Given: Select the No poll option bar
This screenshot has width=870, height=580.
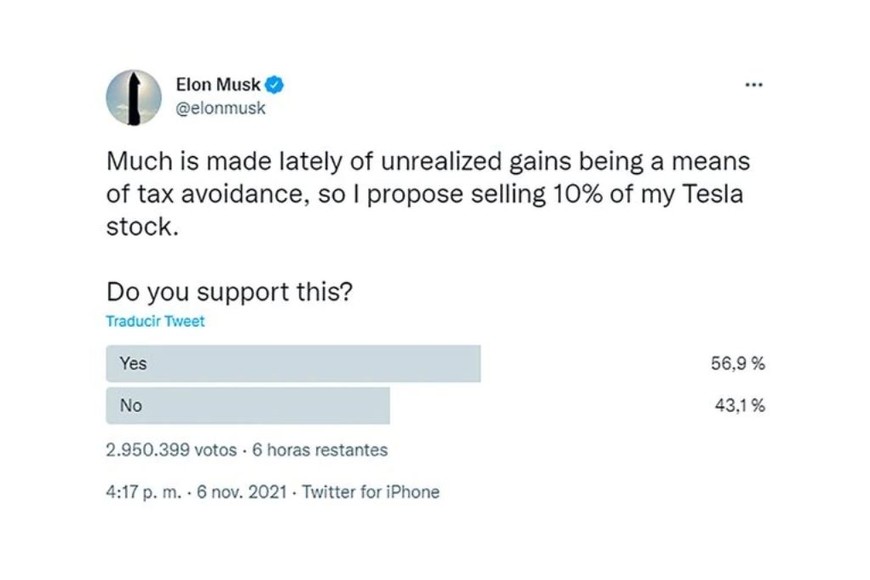Looking at the screenshot, I should pyautogui.click(x=248, y=406).
